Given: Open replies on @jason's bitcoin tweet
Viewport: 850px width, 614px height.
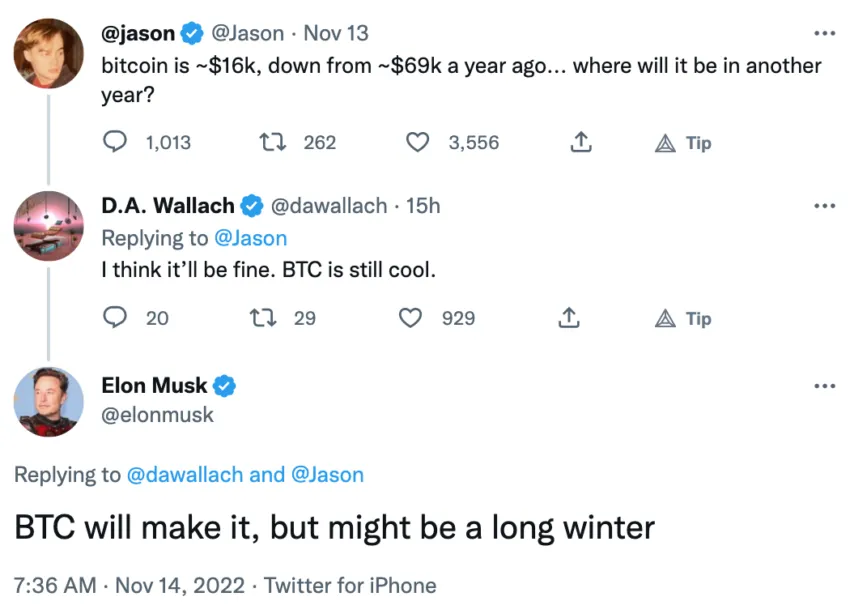Looking at the screenshot, I should 115,142.
